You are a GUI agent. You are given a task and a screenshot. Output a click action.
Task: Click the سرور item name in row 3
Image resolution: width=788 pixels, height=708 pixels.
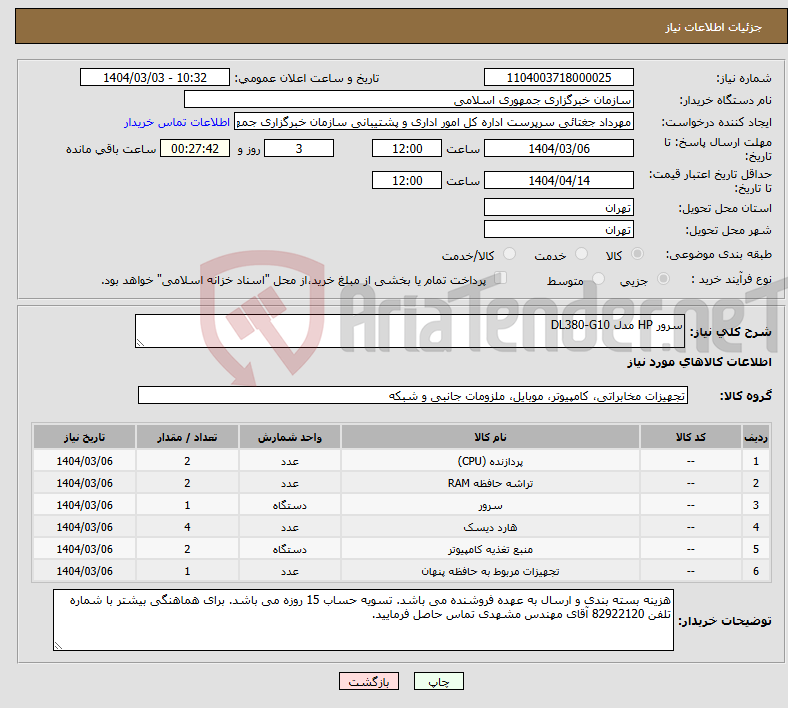490,505
